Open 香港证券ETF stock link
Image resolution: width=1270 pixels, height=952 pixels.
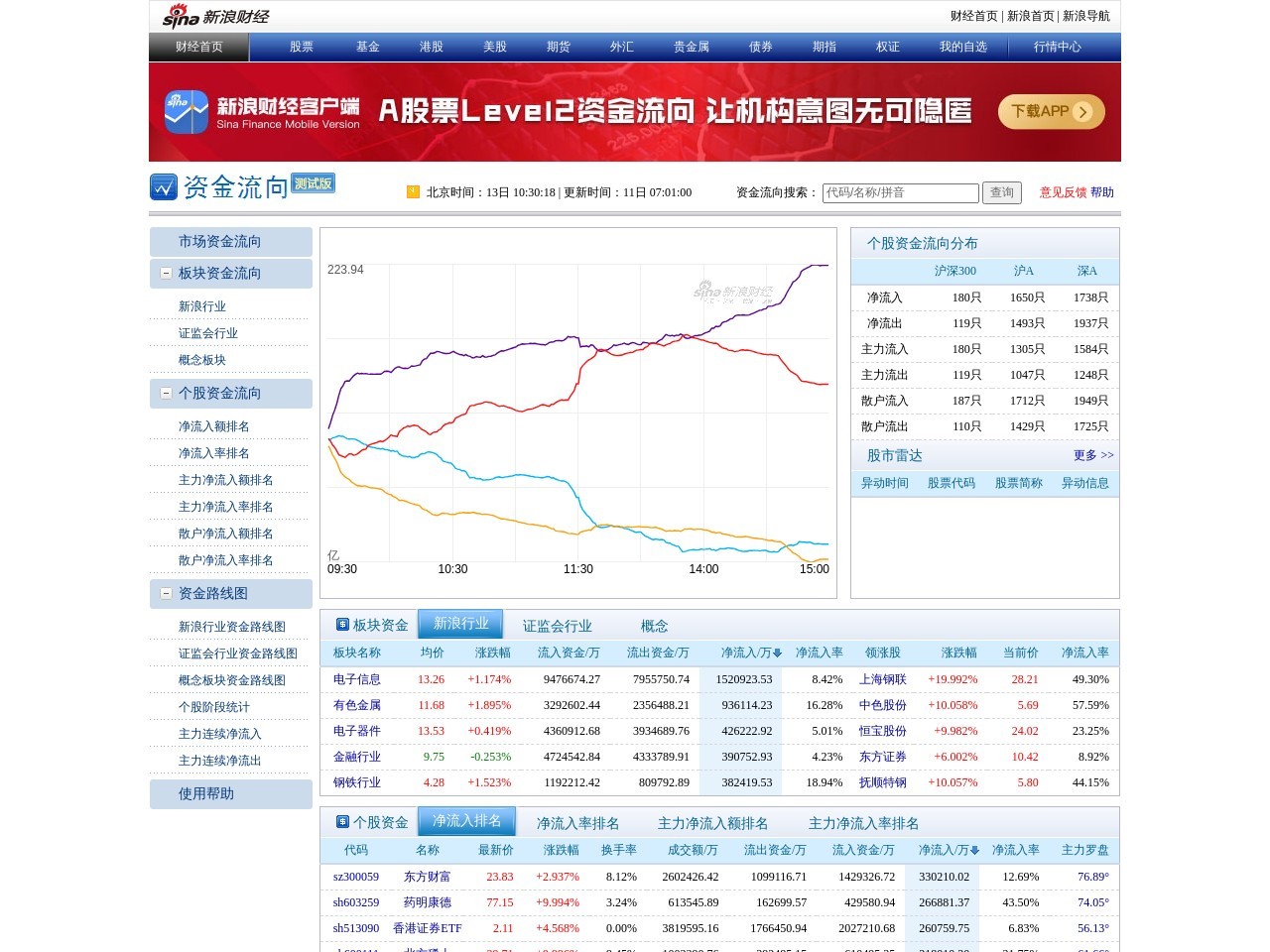tap(428, 928)
